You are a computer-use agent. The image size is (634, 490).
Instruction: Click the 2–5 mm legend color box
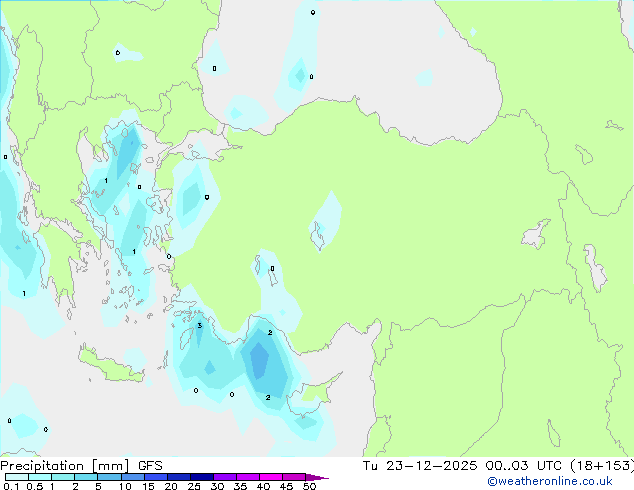tap(86, 477)
